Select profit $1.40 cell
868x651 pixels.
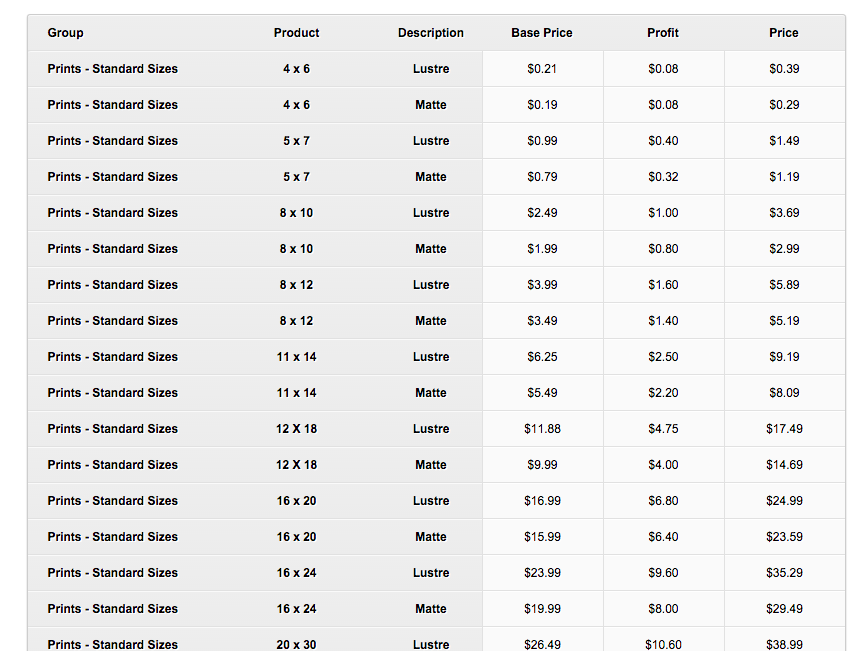(x=664, y=321)
